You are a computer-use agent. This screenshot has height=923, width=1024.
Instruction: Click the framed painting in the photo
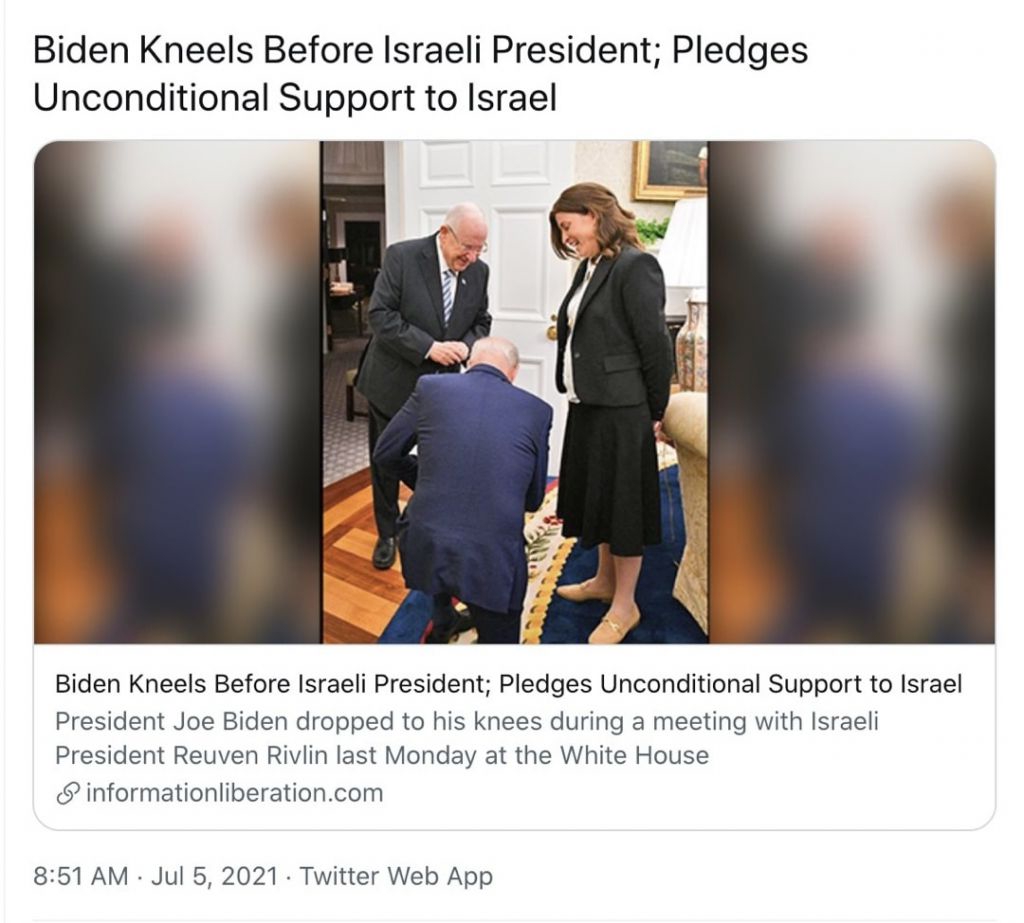[671, 170]
